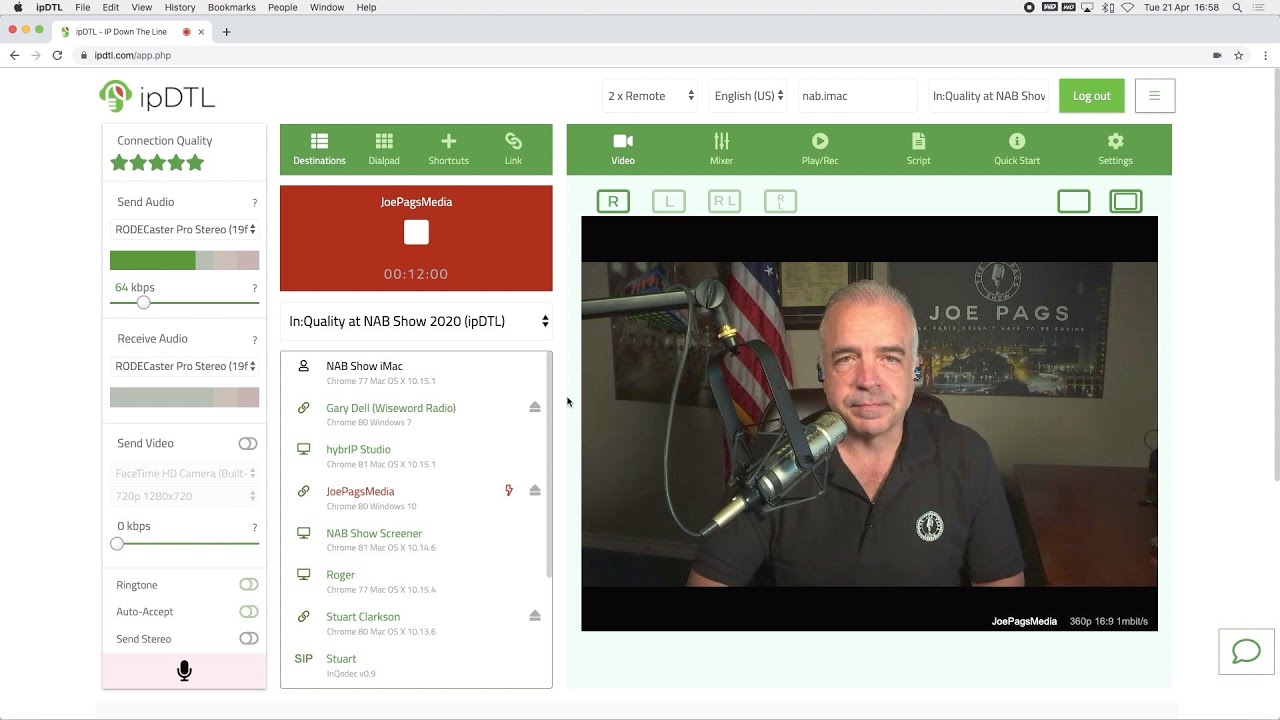Image resolution: width=1280 pixels, height=720 pixels.
Task: Click the 64 kbps audio bitrate slider
Action: (x=185, y=302)
